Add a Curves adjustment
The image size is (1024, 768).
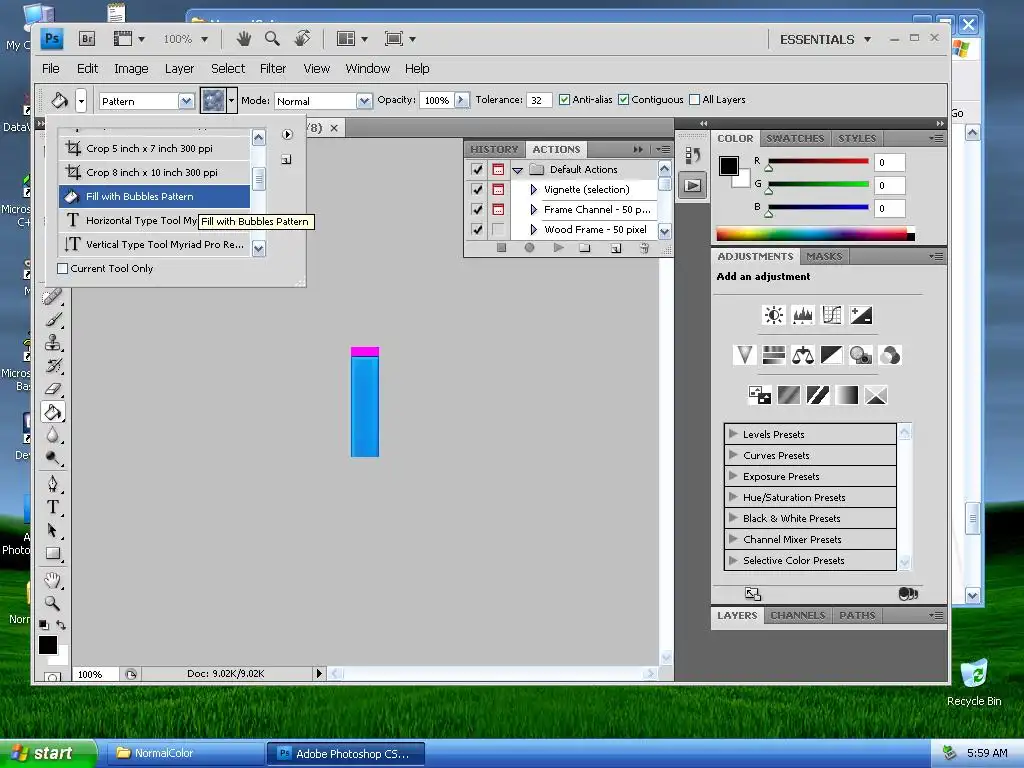point(831,315)
